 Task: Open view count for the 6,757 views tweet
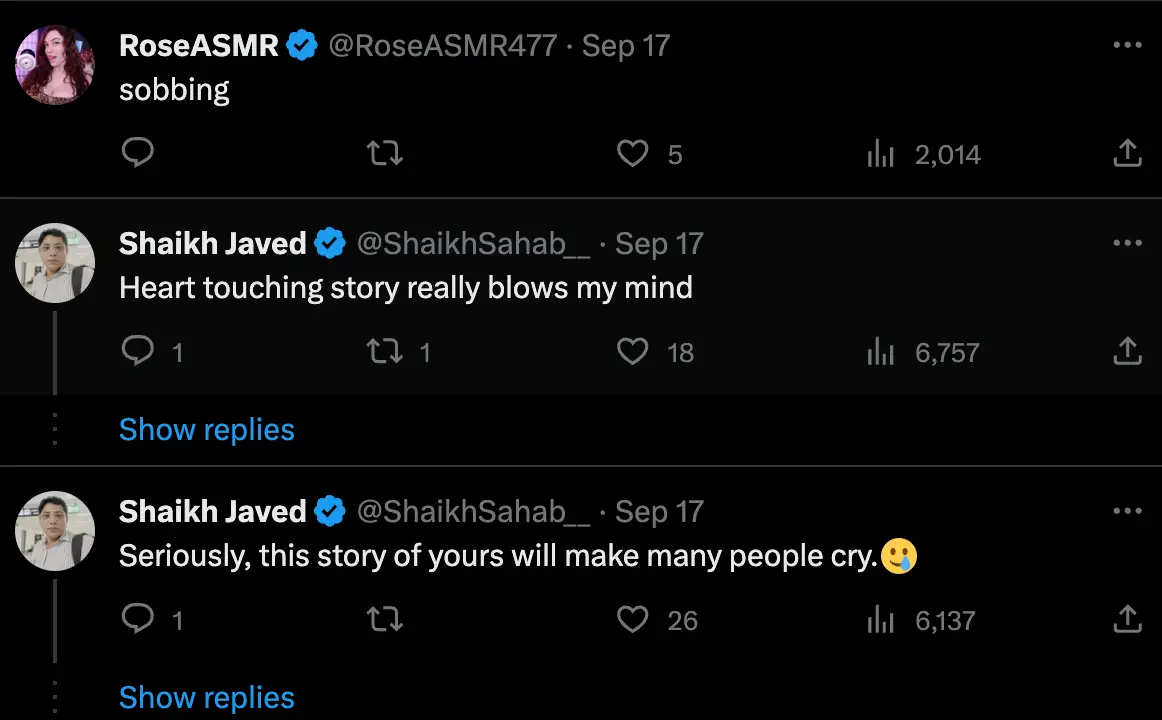(880, 351)
